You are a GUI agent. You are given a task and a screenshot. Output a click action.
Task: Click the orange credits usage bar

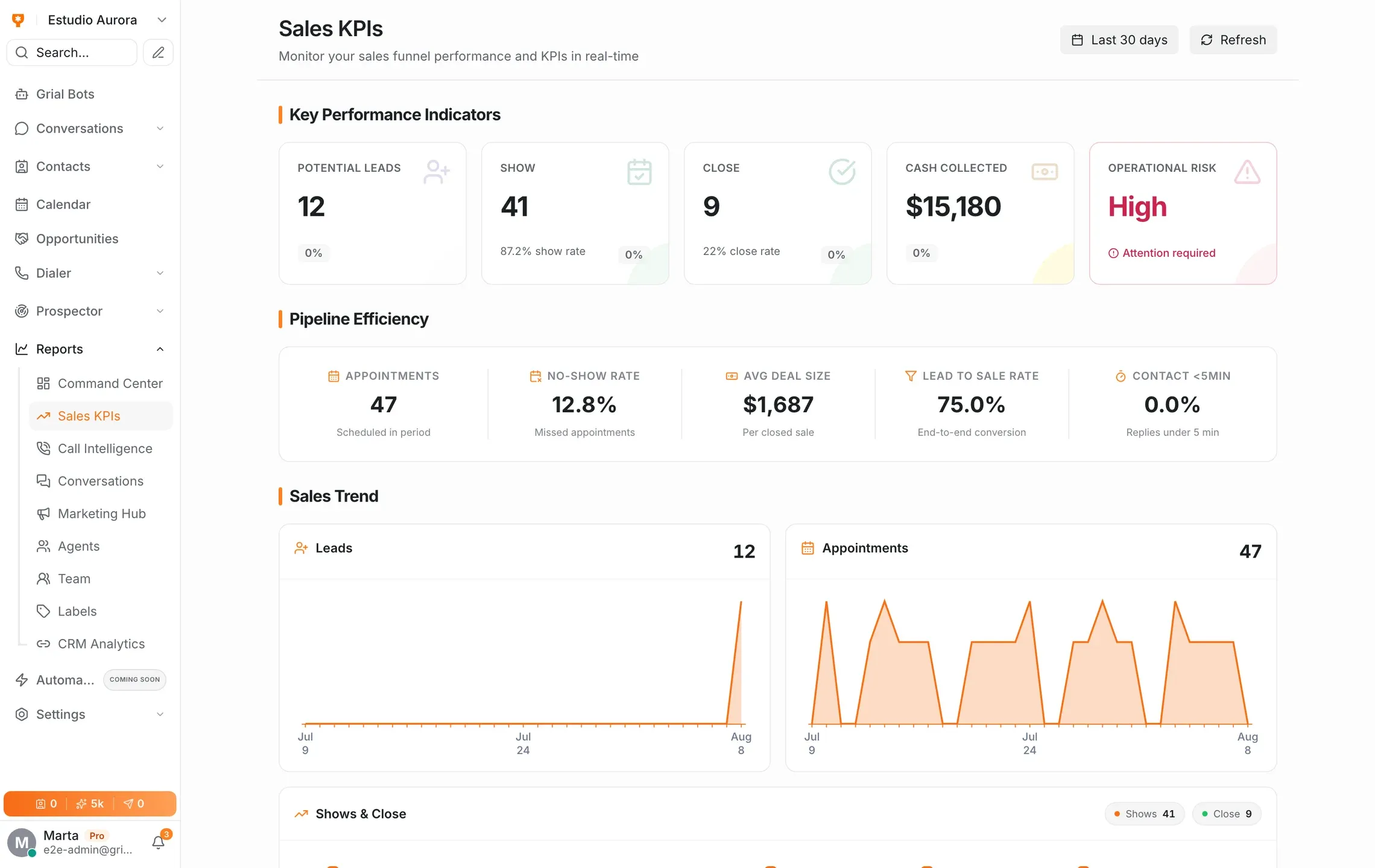click(90, 804)
